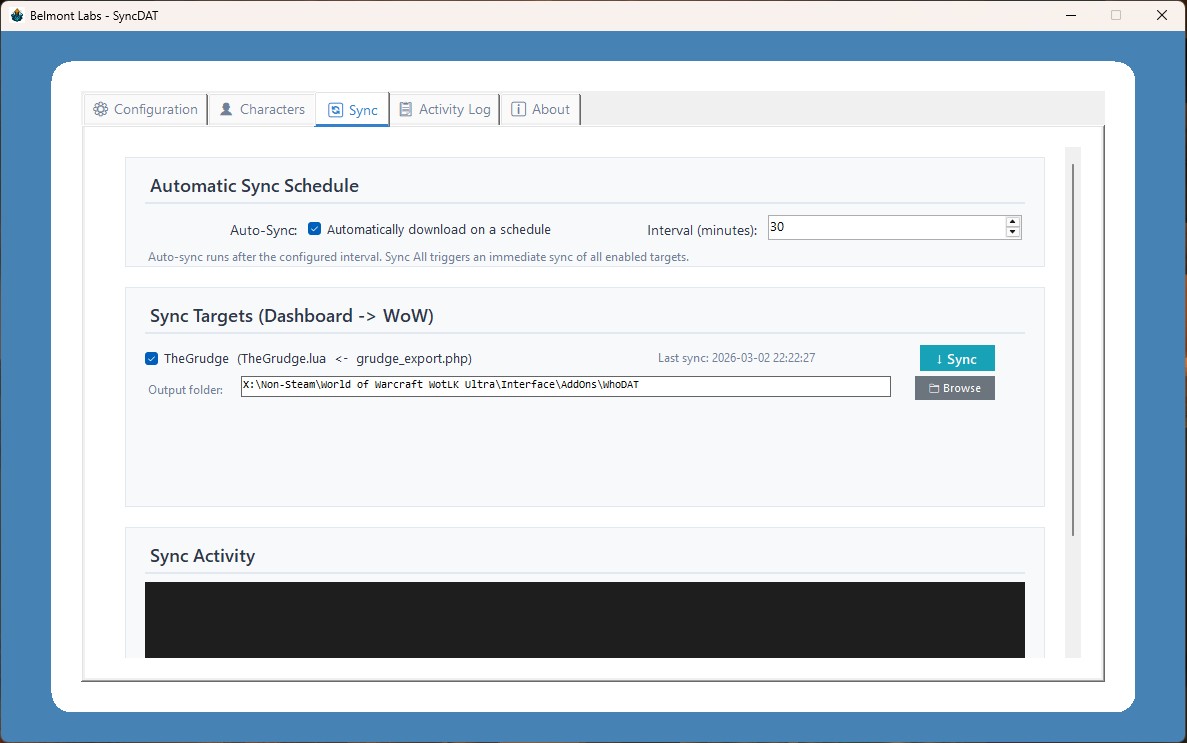Click the gear icon on Configuration tab
Image resolution: width=1187 pixels, height=743 pixels.
(x=100, y=110)
